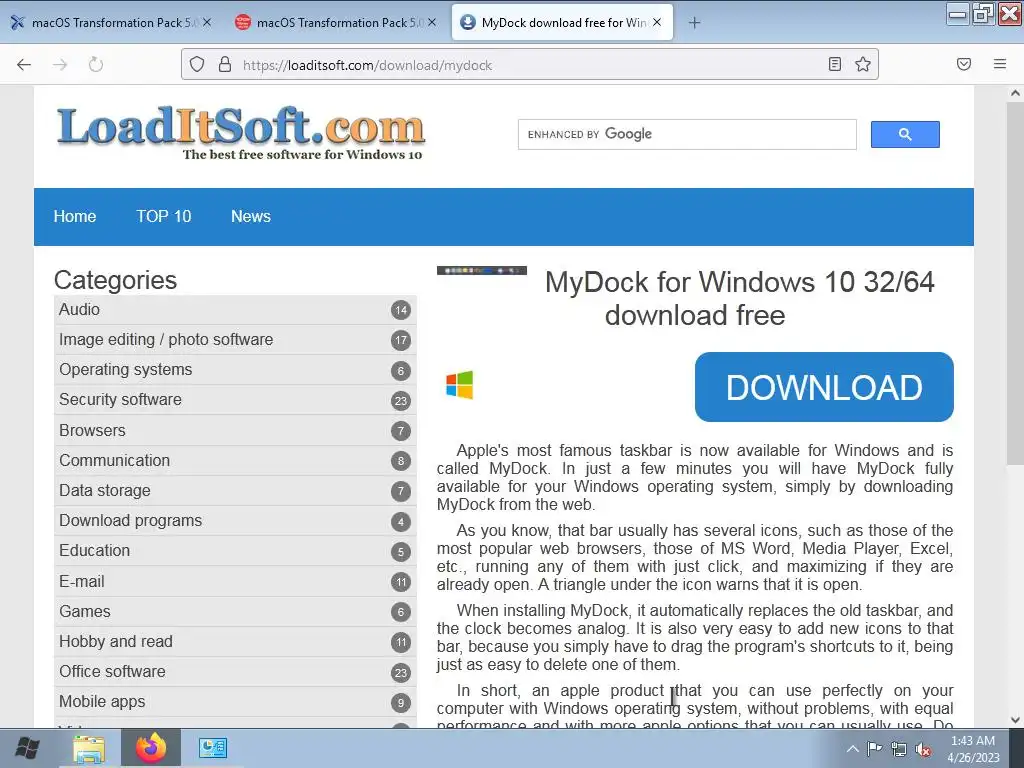Open the control panel taskbar app icon
1024x768 pixels.
pyautogui.click(x=212, y=748)
